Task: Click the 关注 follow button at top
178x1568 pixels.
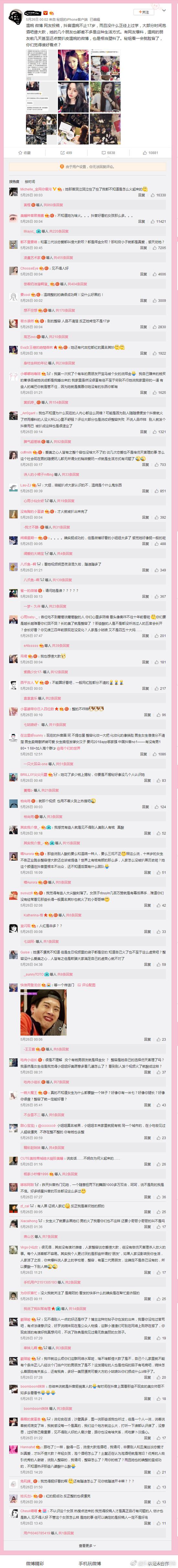Action: (144, 12)
